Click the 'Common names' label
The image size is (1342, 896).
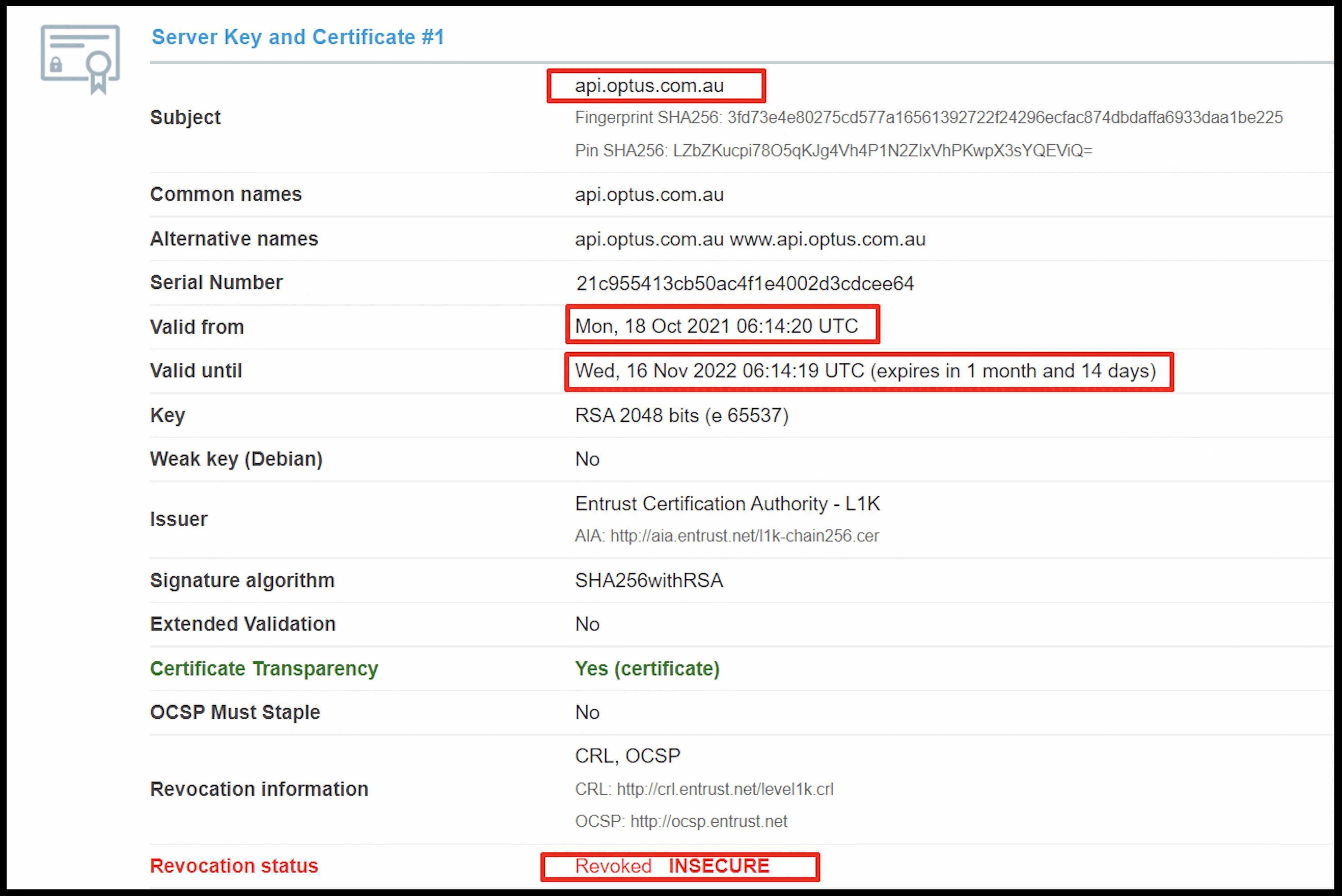(x=226, y=195)
